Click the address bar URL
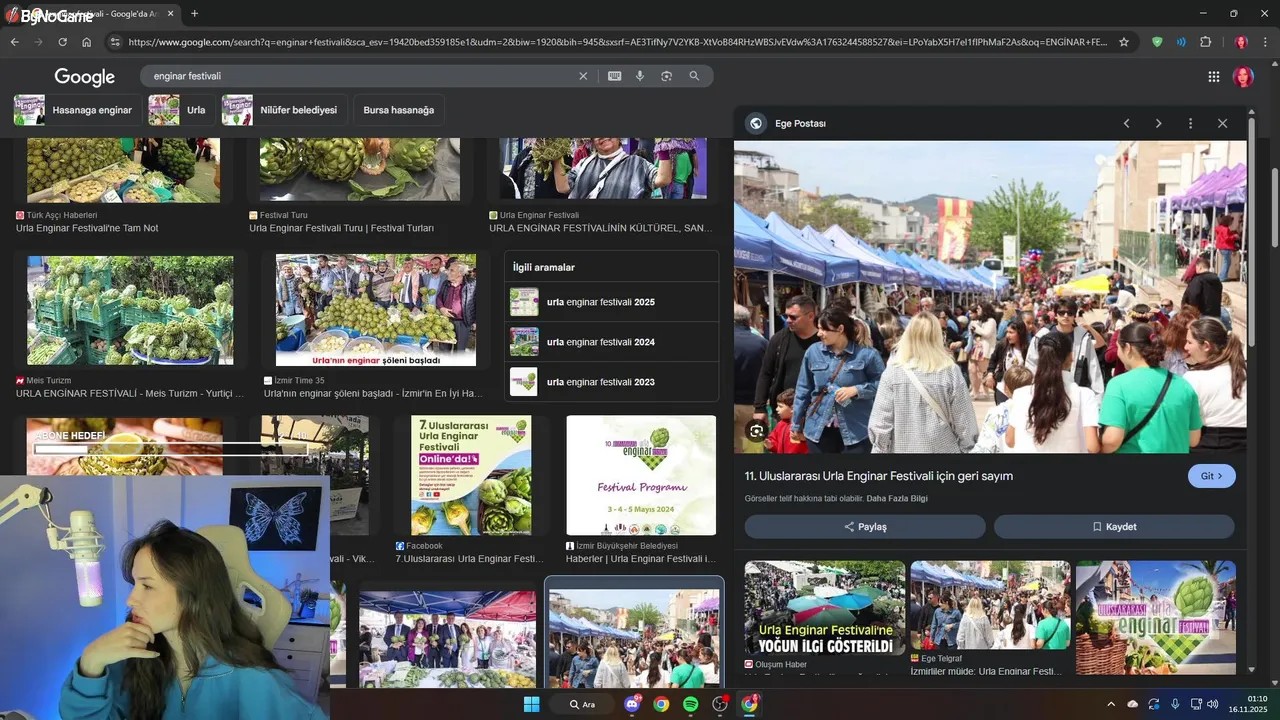The image size is (1280, 720). click(x=617, y=42)
